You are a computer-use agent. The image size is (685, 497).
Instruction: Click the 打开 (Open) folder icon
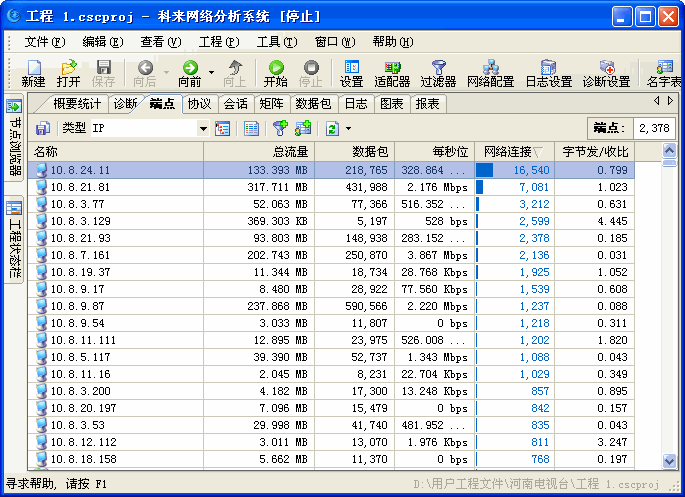68,73
